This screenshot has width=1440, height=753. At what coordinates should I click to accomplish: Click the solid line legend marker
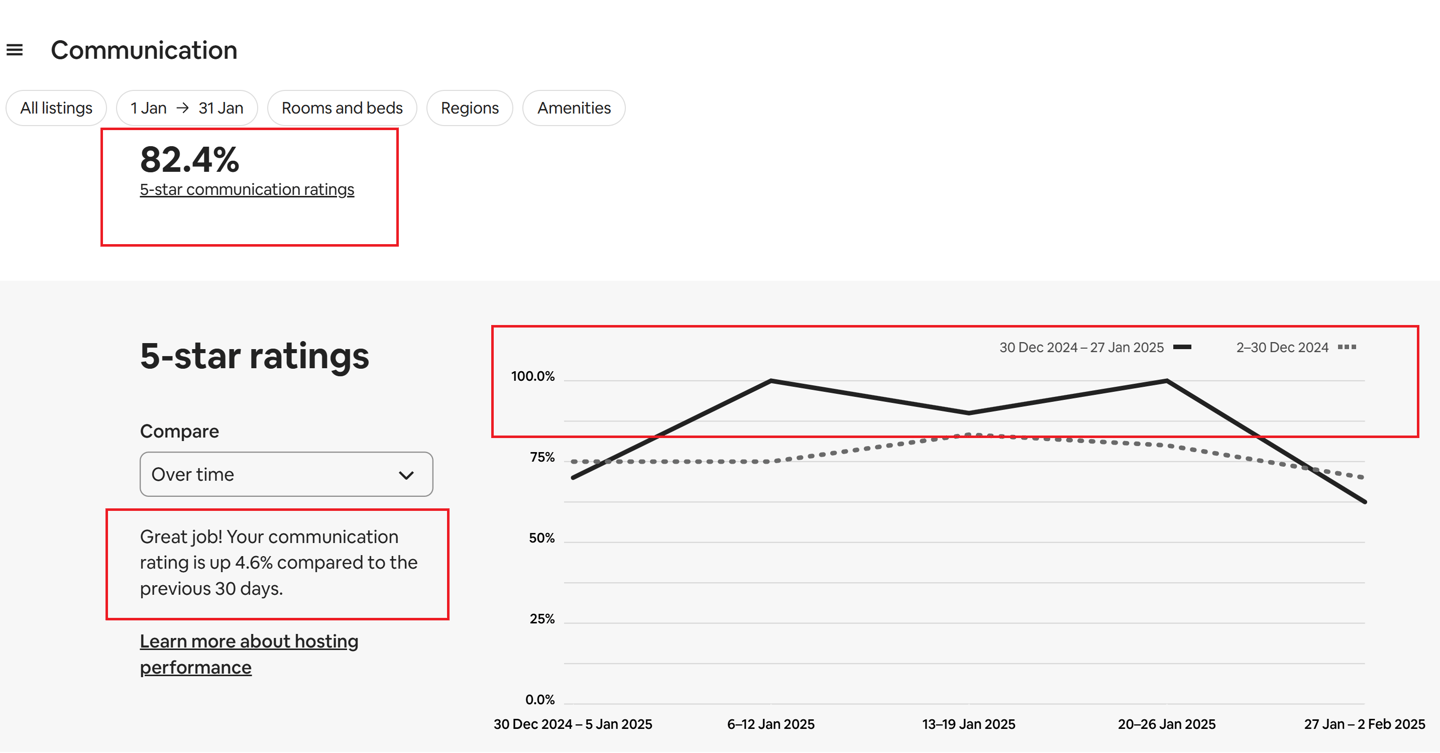(x=1182, y=347)
